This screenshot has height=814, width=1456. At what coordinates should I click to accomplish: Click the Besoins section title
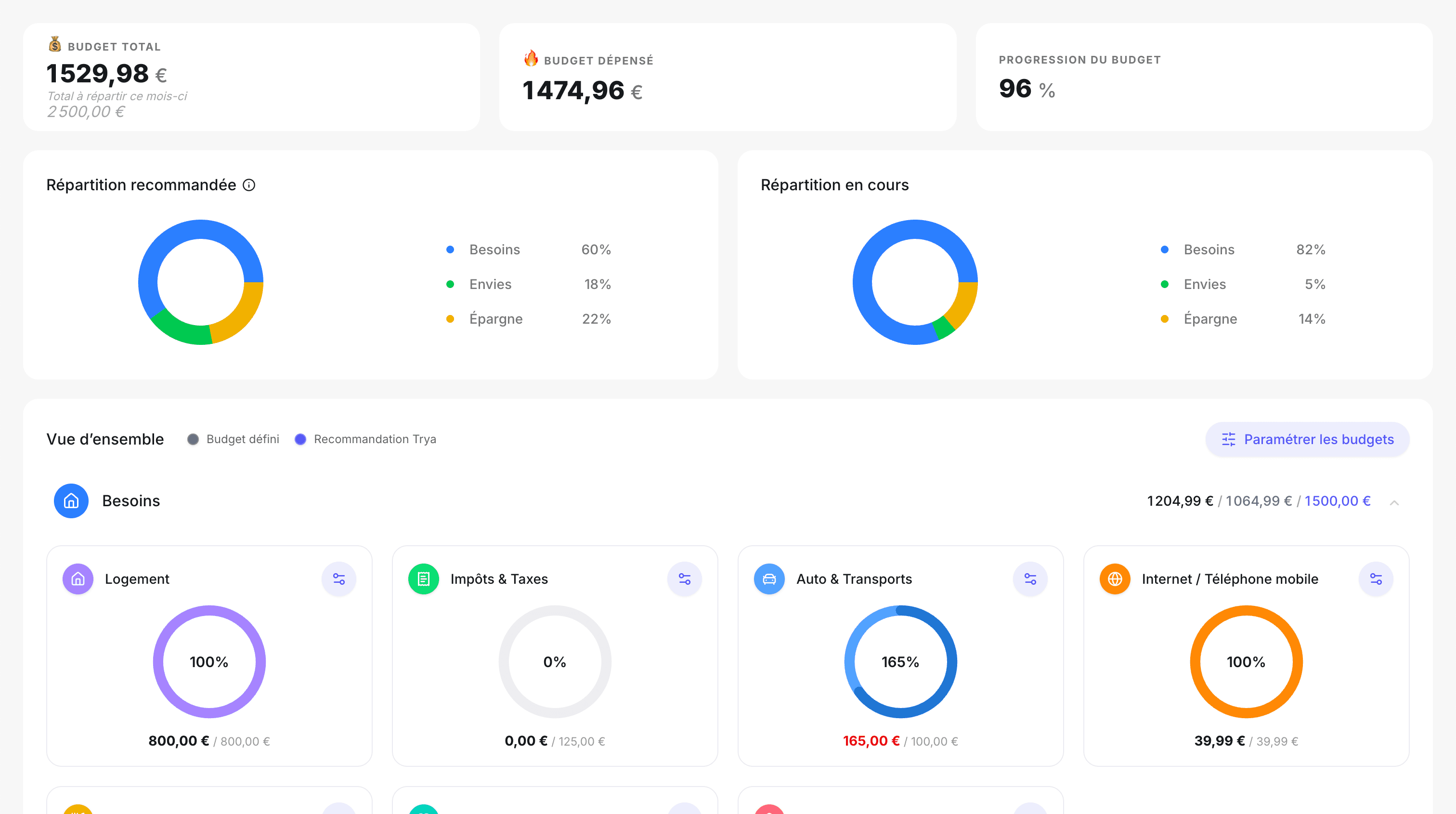point(131,501)
